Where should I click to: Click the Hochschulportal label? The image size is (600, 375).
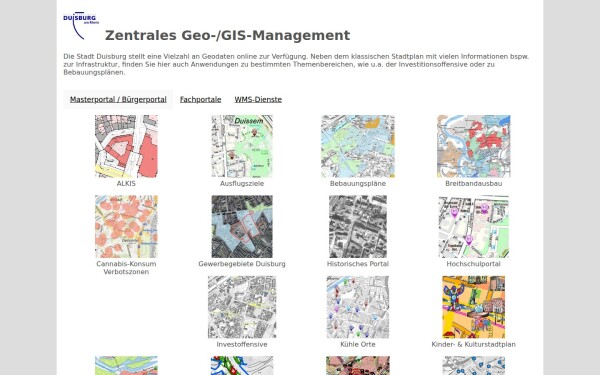[x=474, y=264]
